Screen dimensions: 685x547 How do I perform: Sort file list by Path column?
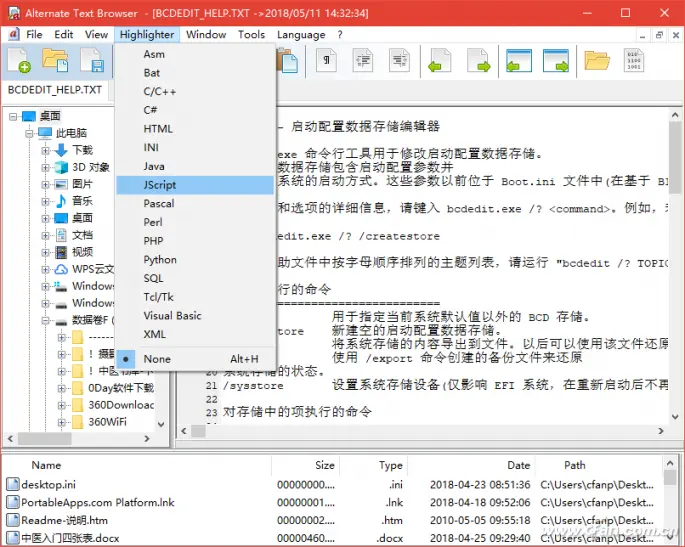[x=599, y=465]
